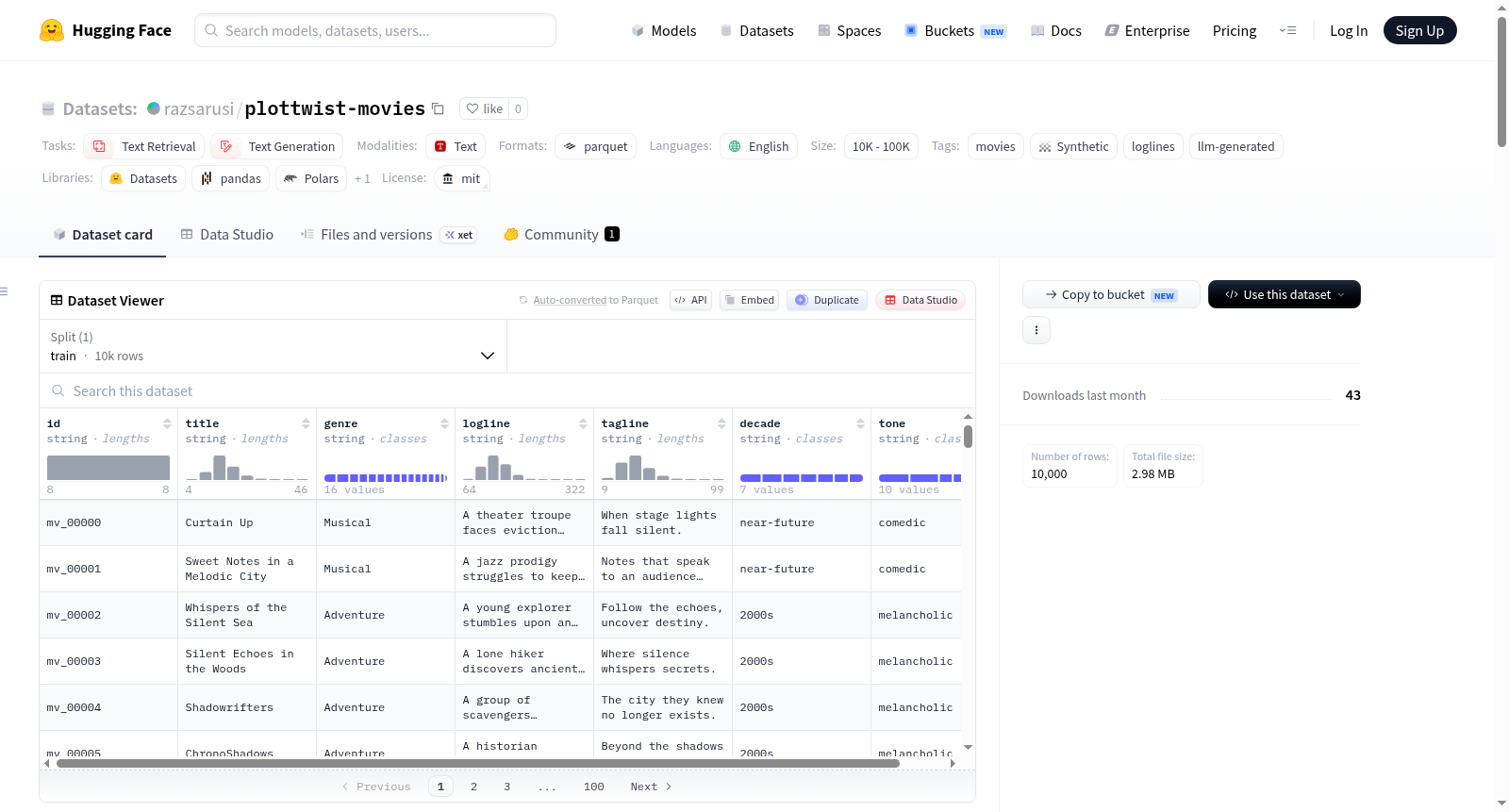The width and height of the screenshot is (1509, 812).
Task: Click the table horizontal scrollbar
Action: point(478,763)
